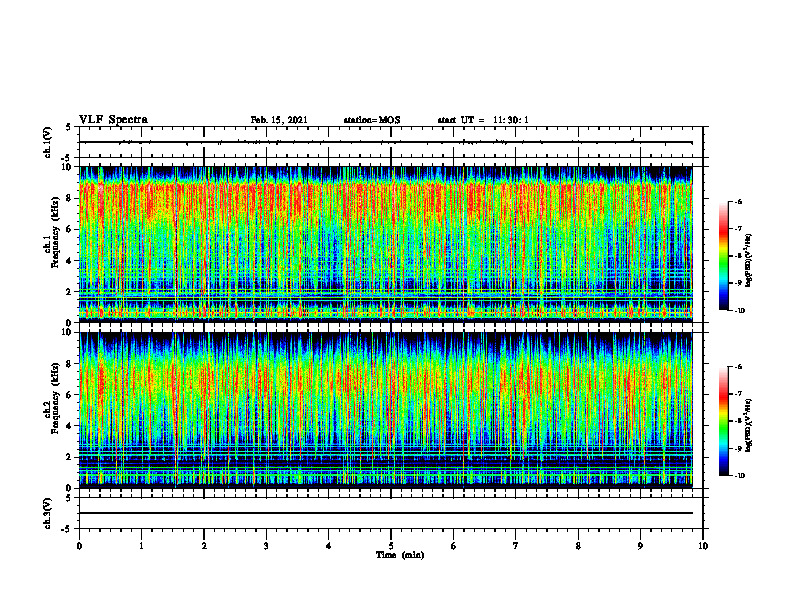Click the time axis tick label "2"
The height and width of the screenshot is (612, 792).
(204, 546)
